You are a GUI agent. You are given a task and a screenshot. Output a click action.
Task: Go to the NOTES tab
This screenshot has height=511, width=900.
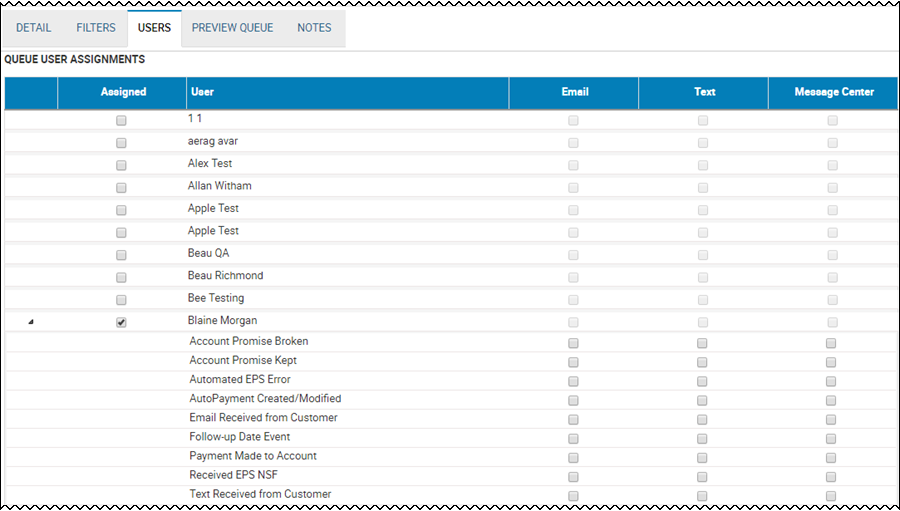(x=314, y=28)
